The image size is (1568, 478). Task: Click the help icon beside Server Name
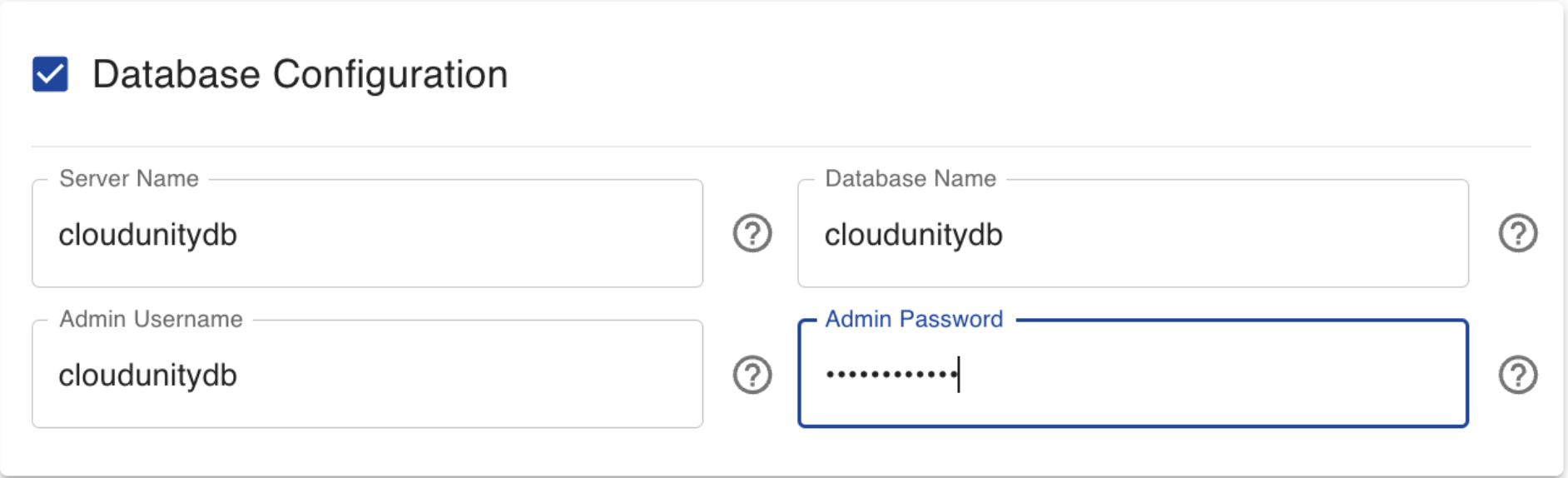pos(752,233)
